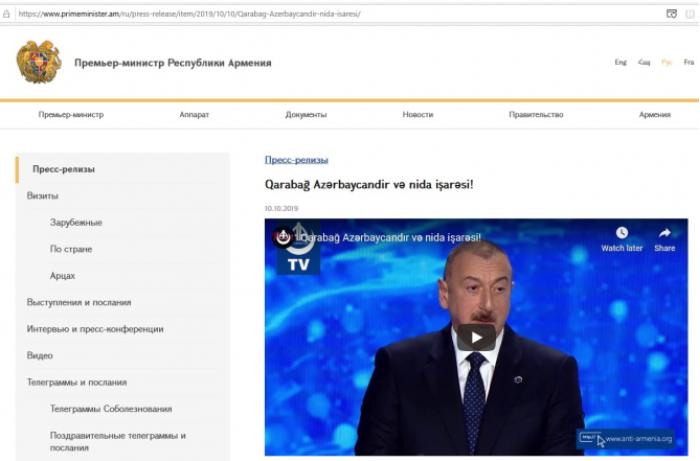Switch site language to Fra
Screen dimensions: 700x461
pos(689,62)
